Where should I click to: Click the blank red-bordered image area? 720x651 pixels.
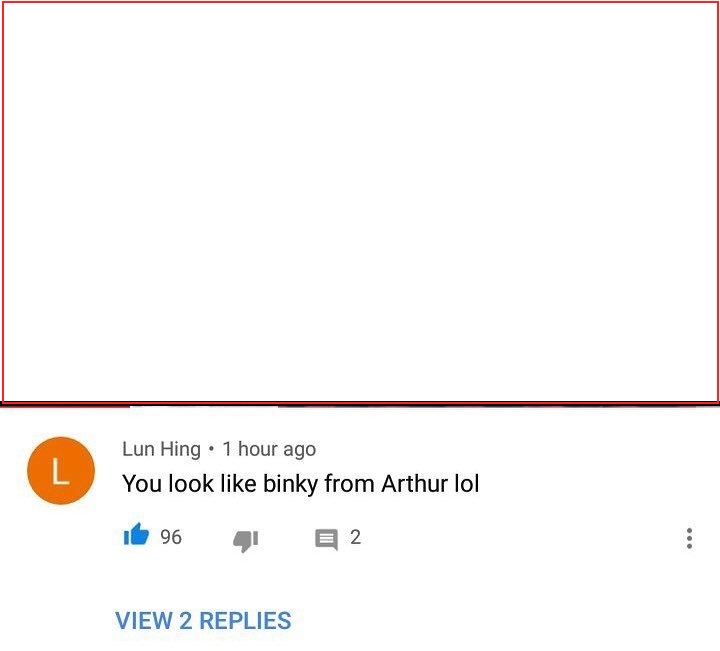[x=360, y=202]
